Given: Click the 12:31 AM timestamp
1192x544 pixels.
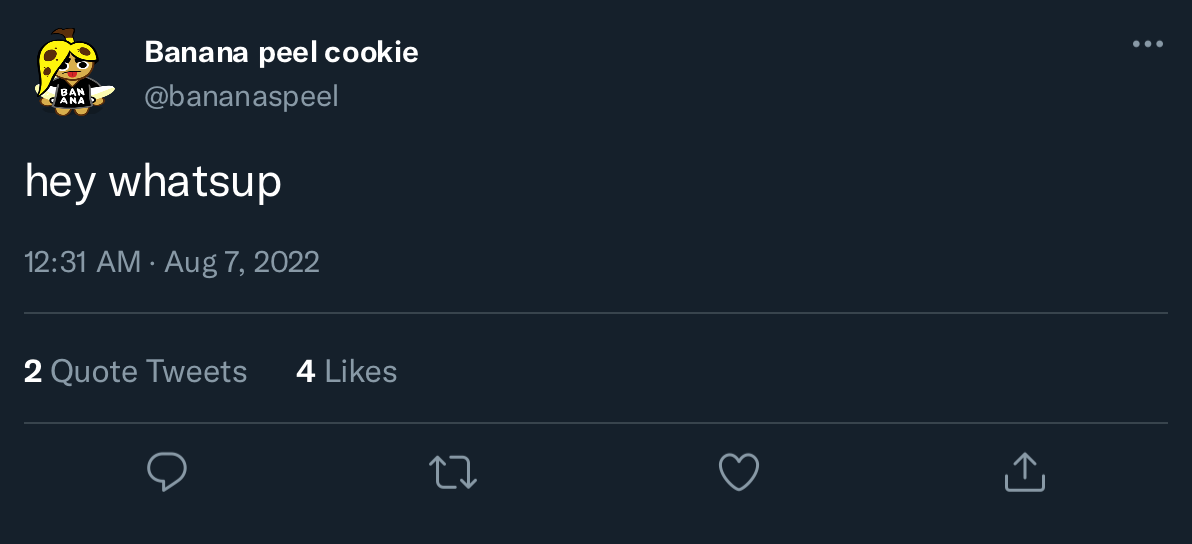Looking at the screenshot, I should pos(82,262).
